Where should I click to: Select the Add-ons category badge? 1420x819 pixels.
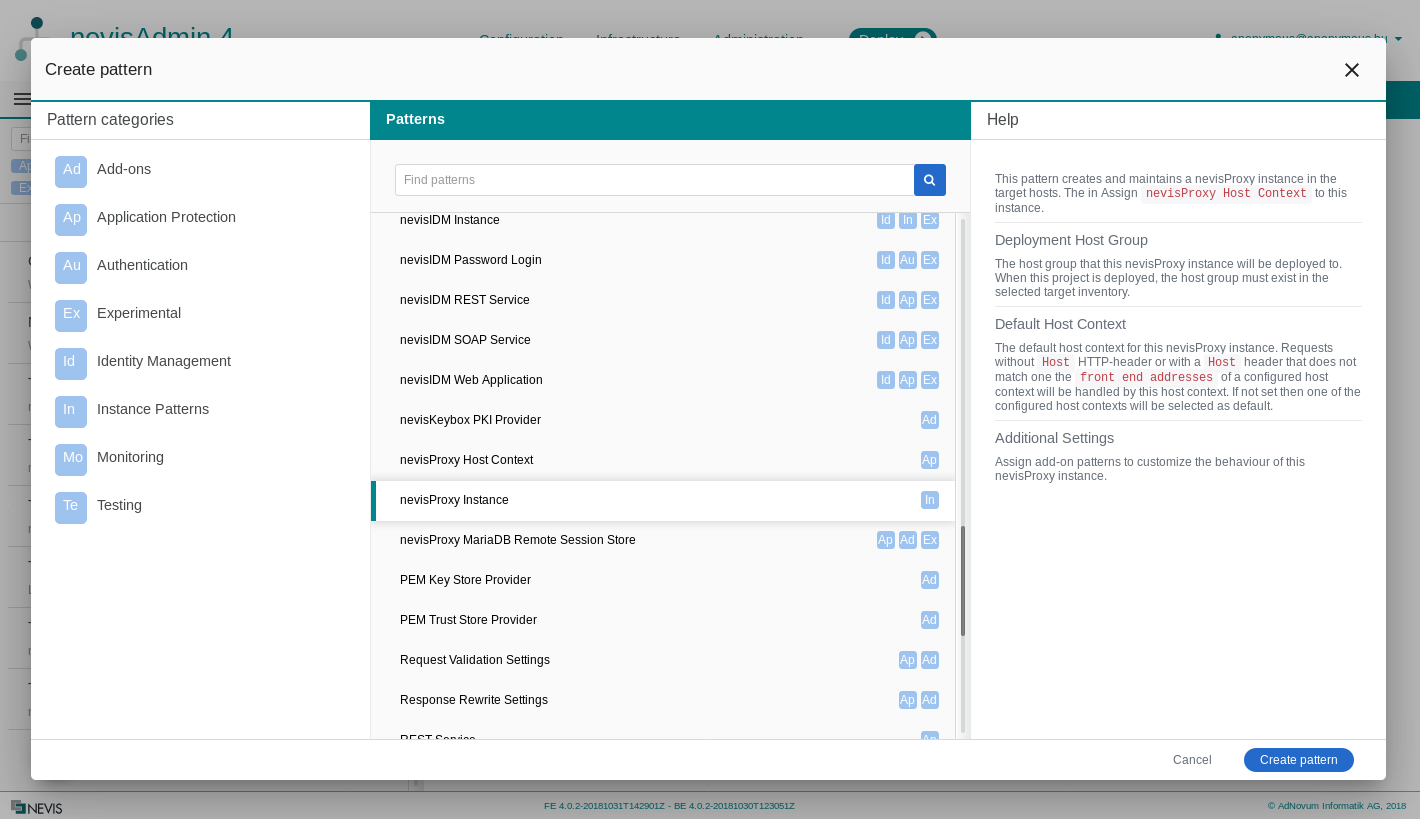tap(71, 172)
